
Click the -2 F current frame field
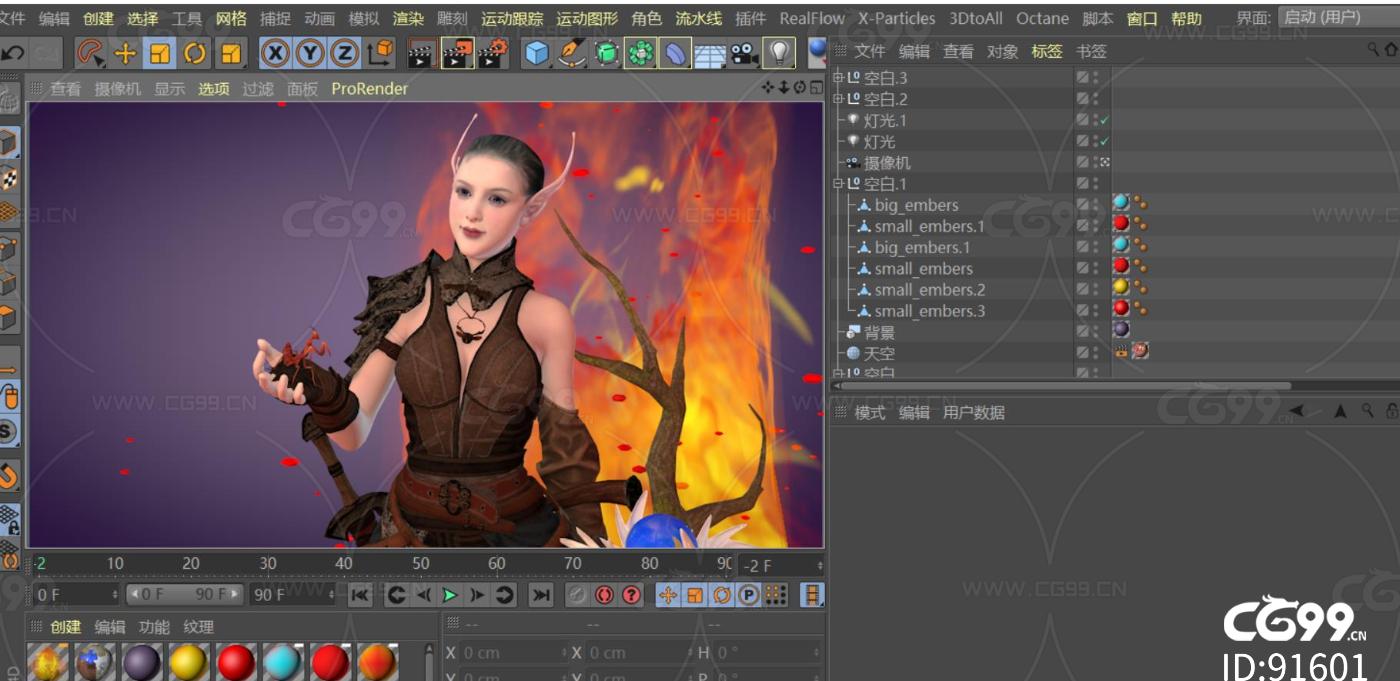tap(782, 565)
